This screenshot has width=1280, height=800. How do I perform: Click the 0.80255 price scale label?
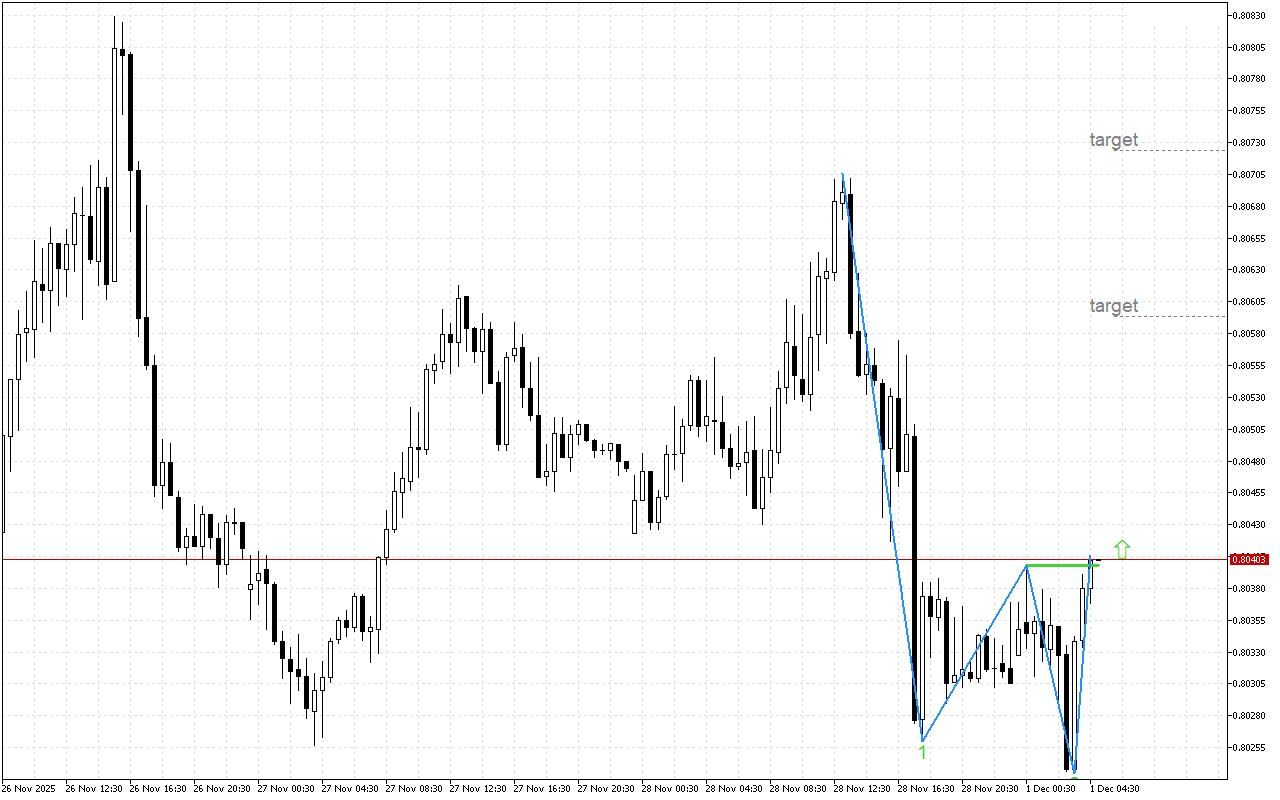coord(1248,748)
